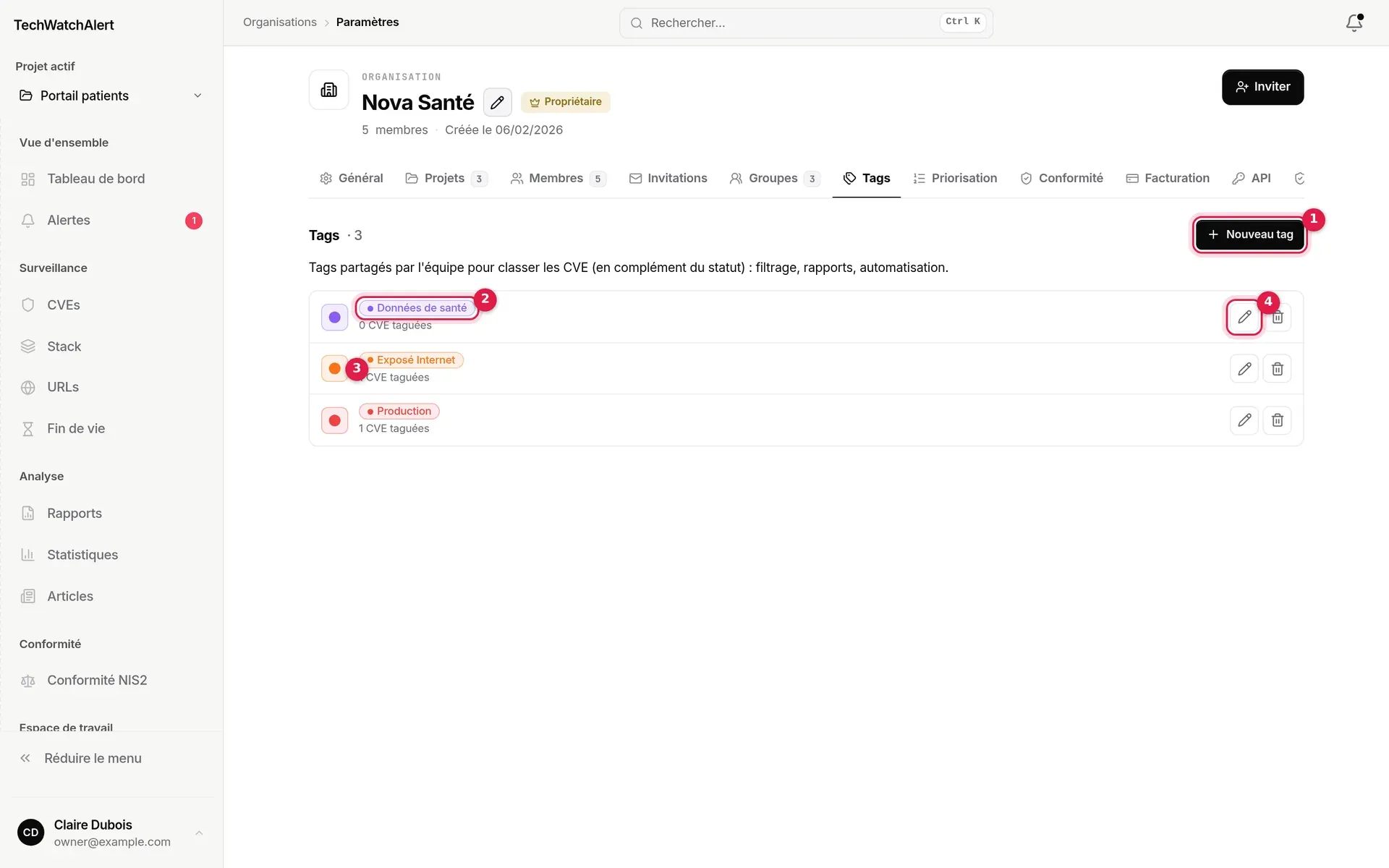Go to Organisations breadcrumb
This screenshot has height=868, width=1389.
tap(280, 22)
